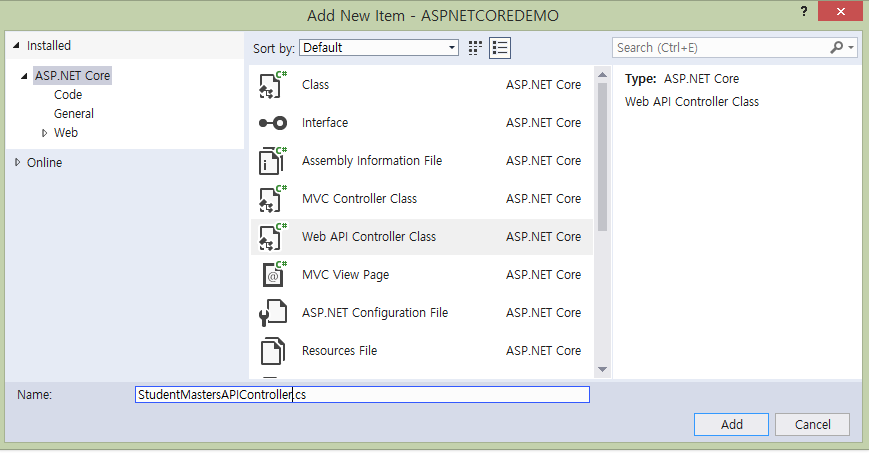
Task: Click 'MVC Controller Class' text
Action: (359, 199)
